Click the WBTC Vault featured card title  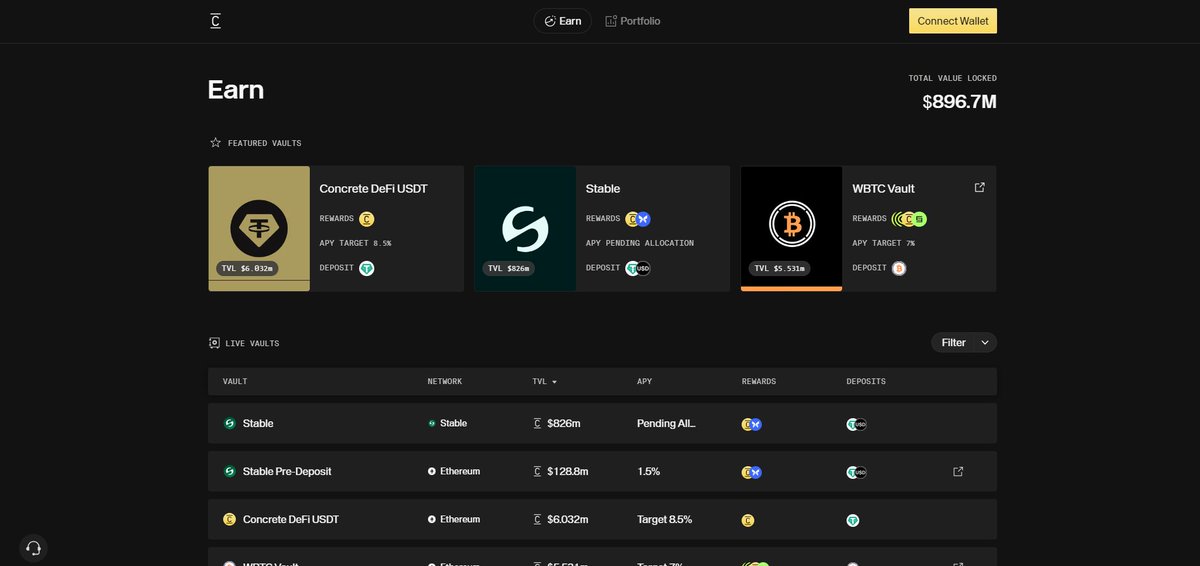click(x=883, y=188)
